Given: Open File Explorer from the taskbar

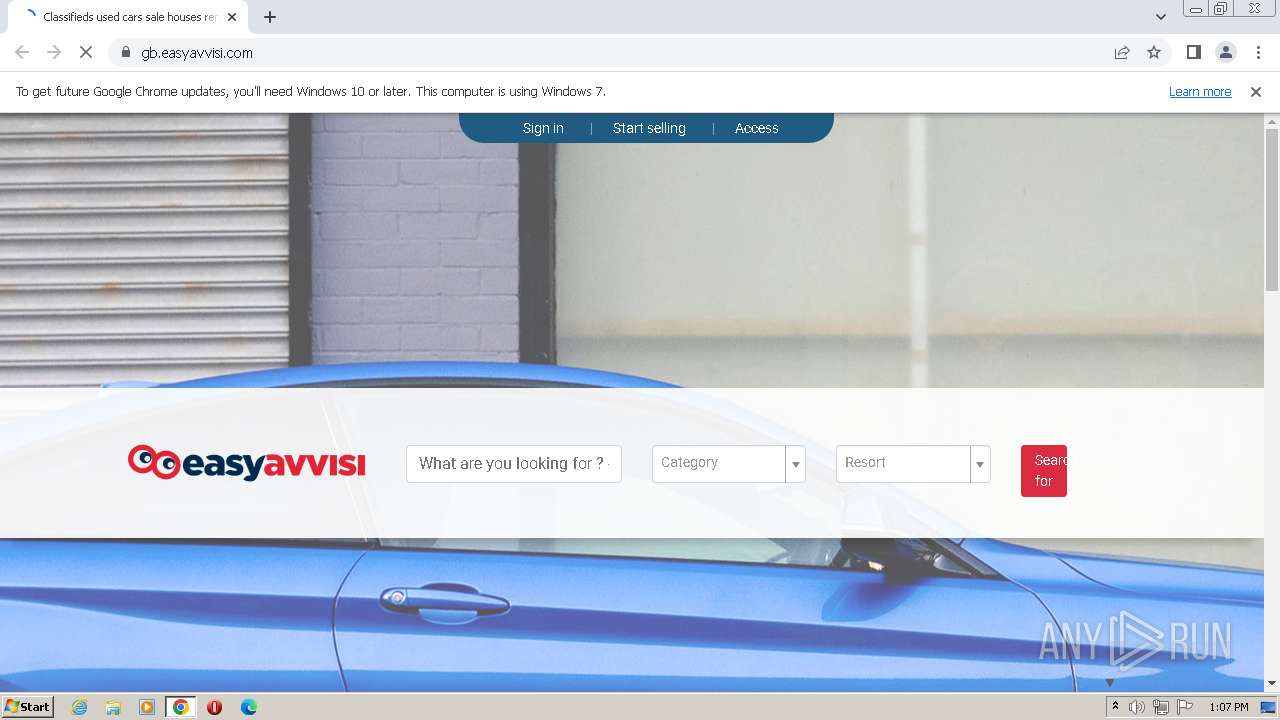Looking at the screenshot, I should point(113,707).
